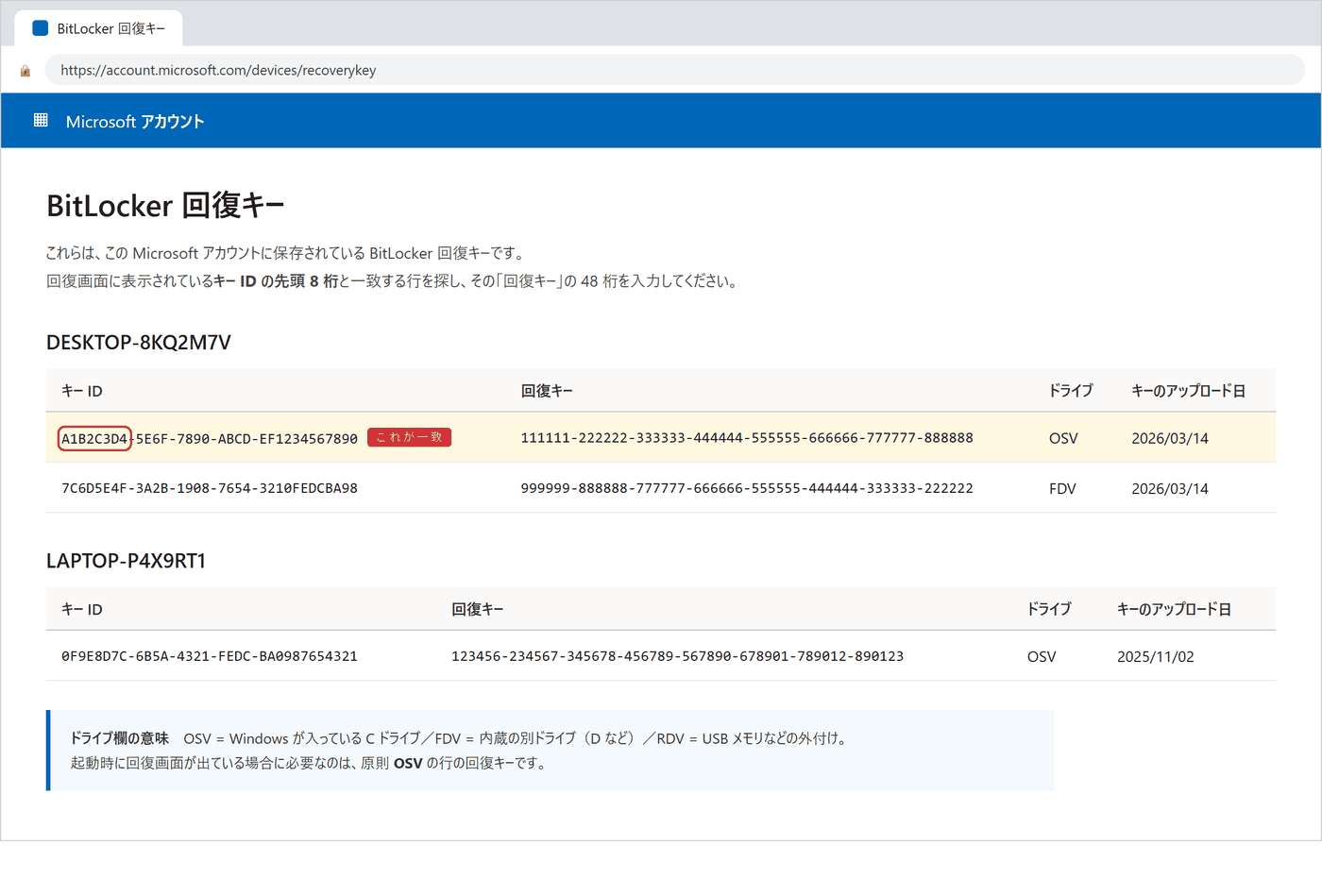Click the ドライブ欄の意味 note label

pos(120,738)
